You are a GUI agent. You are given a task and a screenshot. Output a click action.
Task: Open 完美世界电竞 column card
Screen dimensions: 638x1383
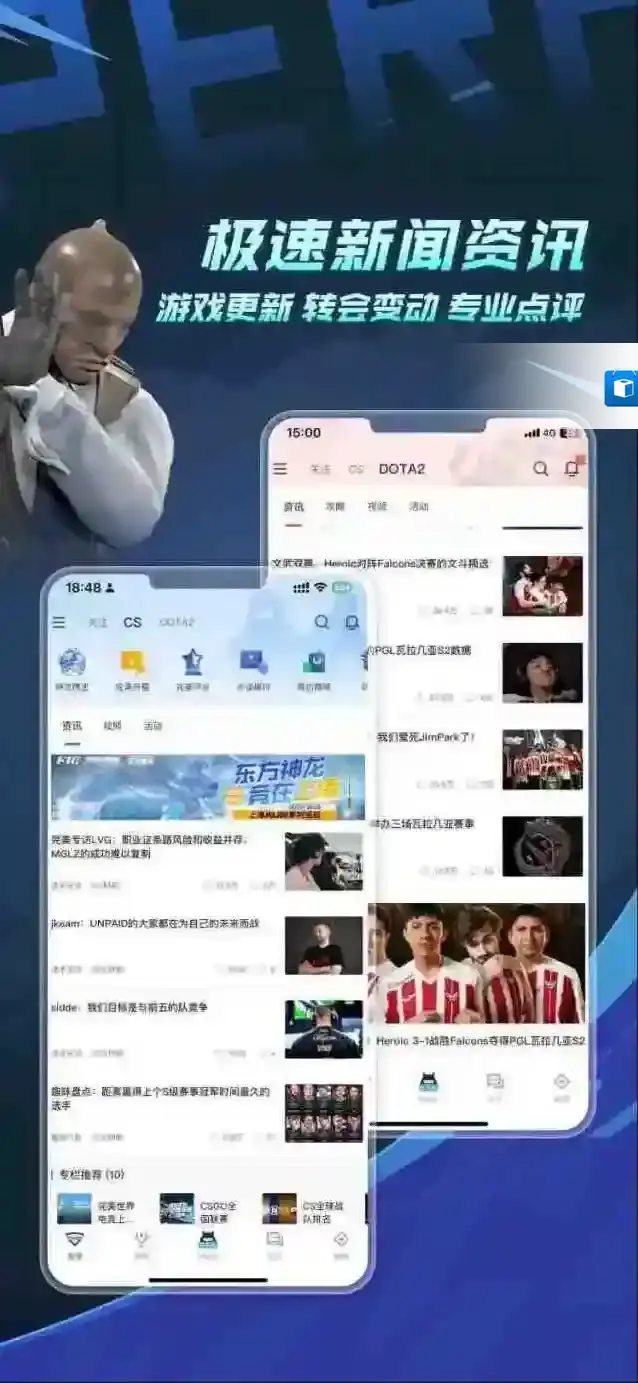point(98,1209)
